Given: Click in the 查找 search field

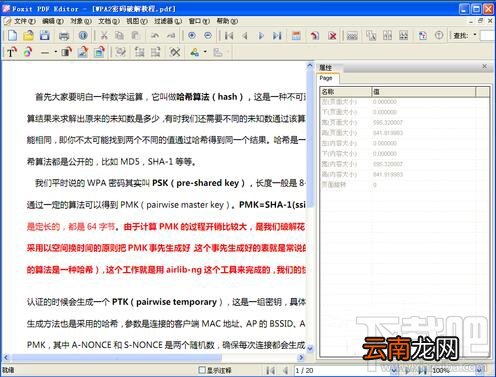Looking at the screenshot, I should (488, 35).
